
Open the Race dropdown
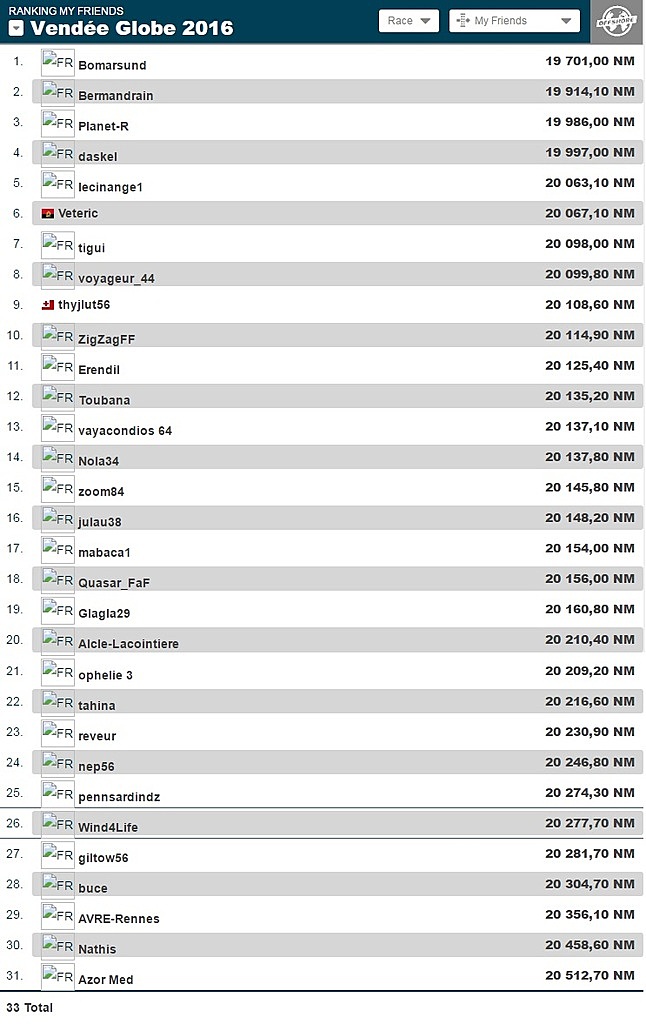click(x=408, y=21)
